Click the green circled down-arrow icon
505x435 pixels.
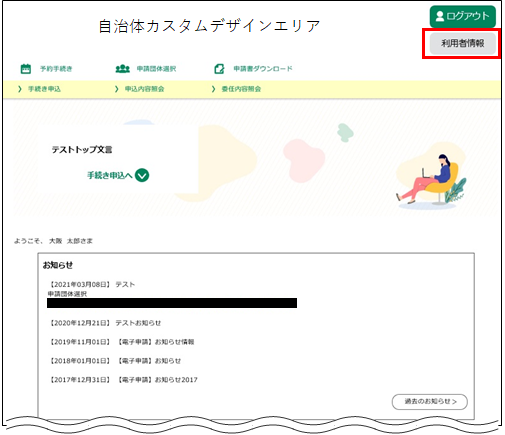[142, 175]
